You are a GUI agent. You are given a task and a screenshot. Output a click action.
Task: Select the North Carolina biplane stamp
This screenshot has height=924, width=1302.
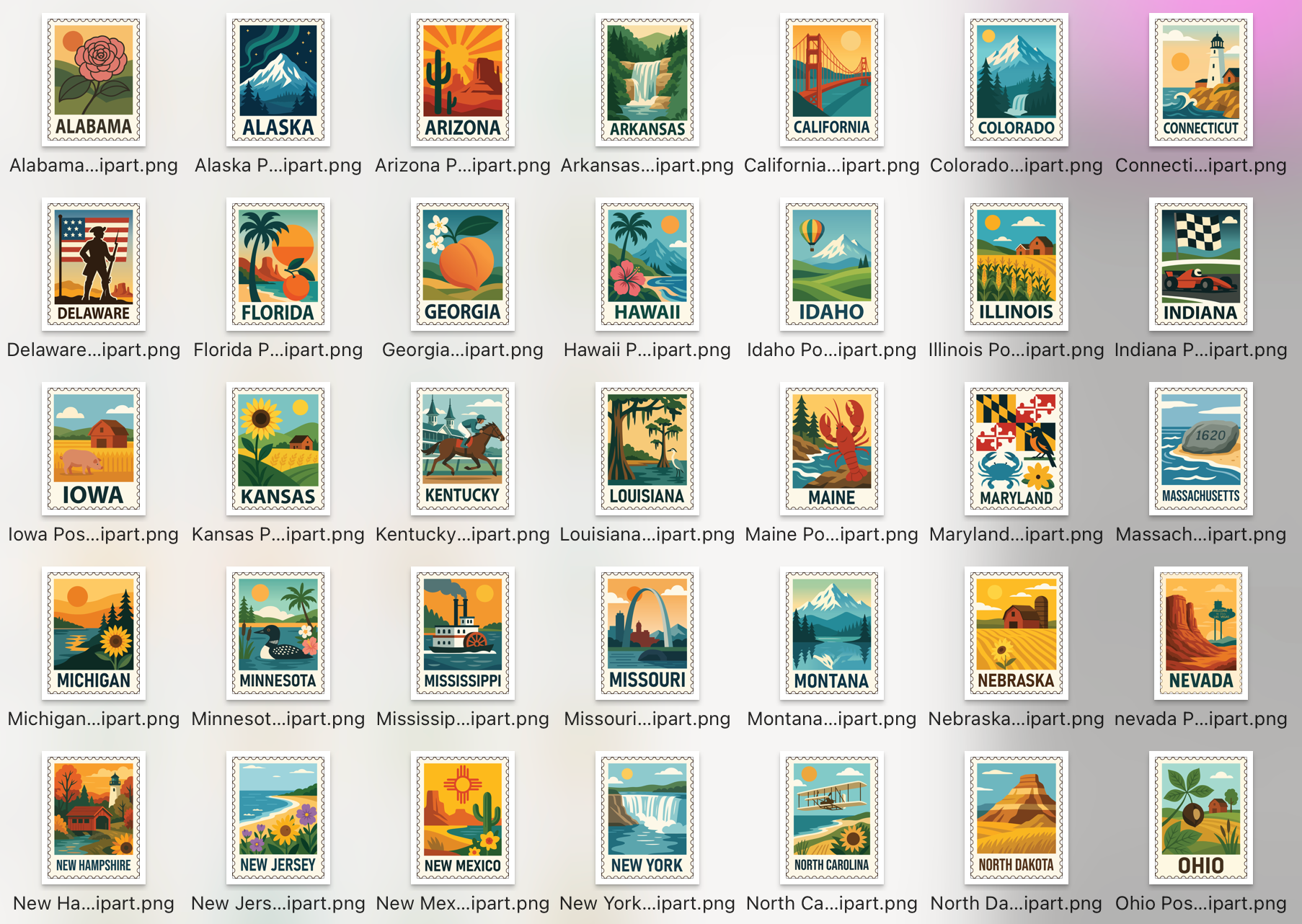coord(832,818)
